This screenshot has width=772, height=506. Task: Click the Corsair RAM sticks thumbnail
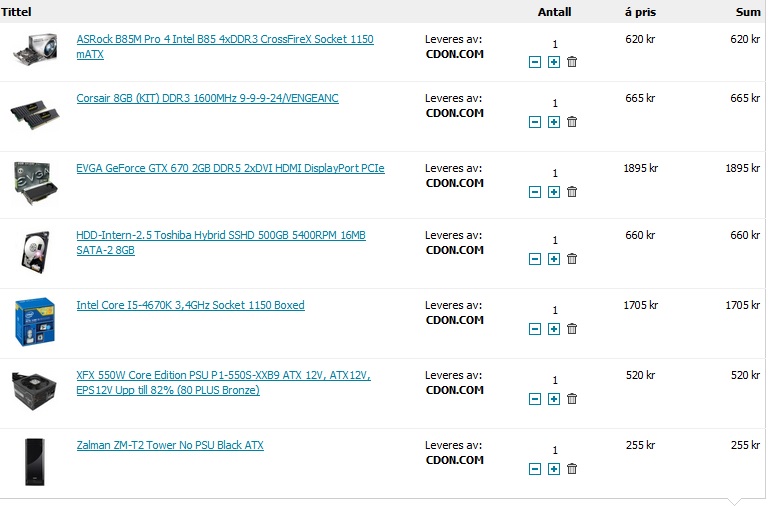point(35,114)
